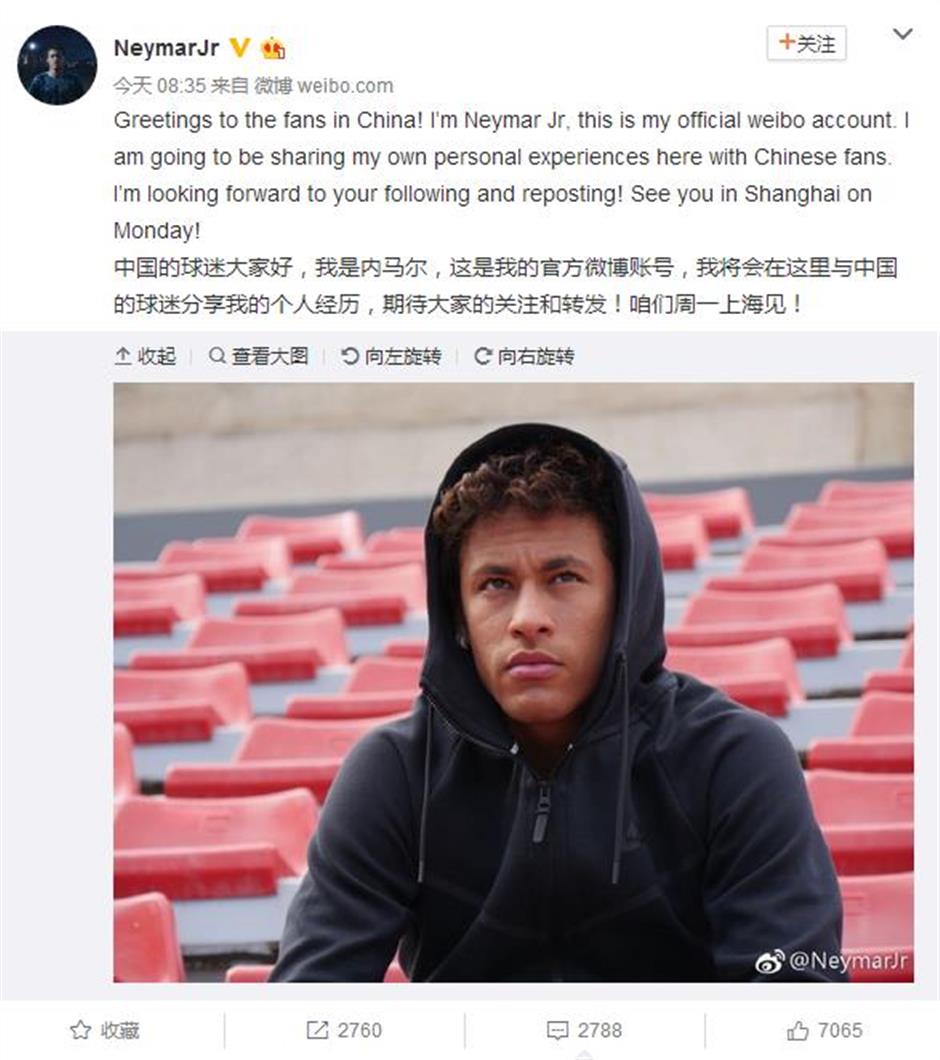Click the magnifier icon beside 查看大图
The height and width of the screenshot is (1060, 940).
pos(217,356)
